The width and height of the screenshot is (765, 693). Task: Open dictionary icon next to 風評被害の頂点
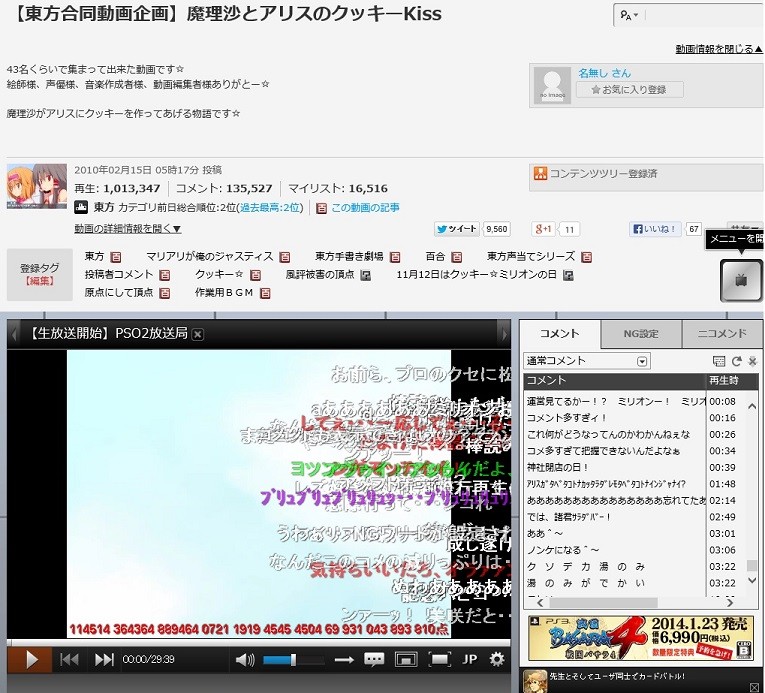[365, 275]
